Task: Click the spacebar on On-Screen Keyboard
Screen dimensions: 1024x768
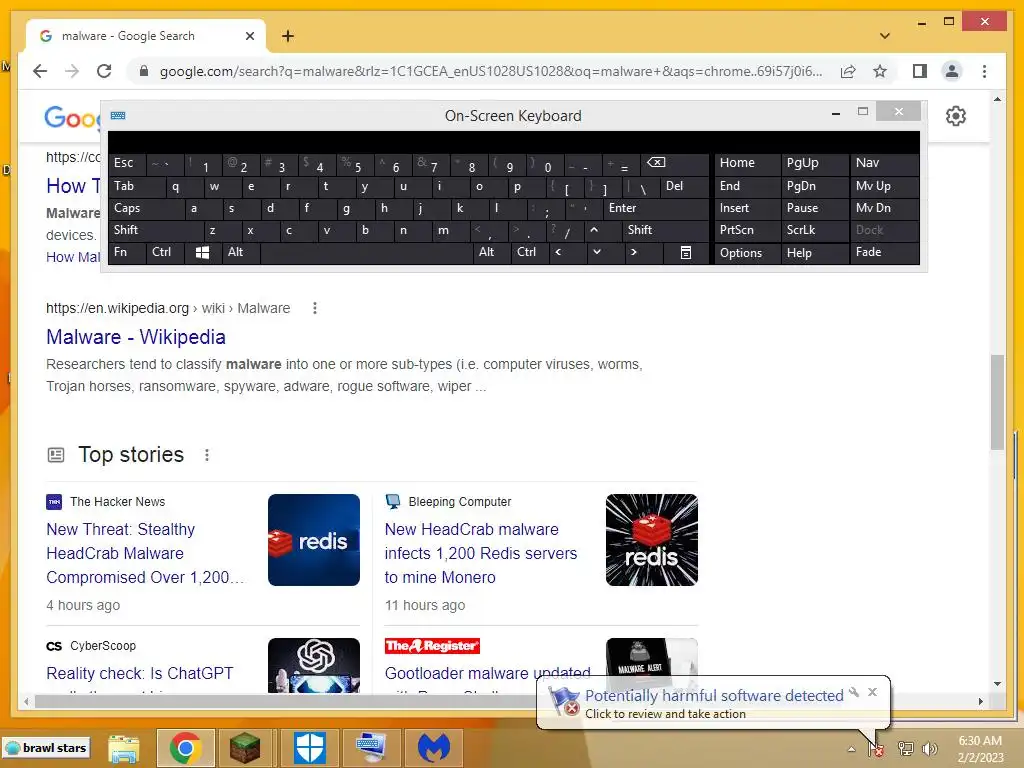Action: click(367, 253)
